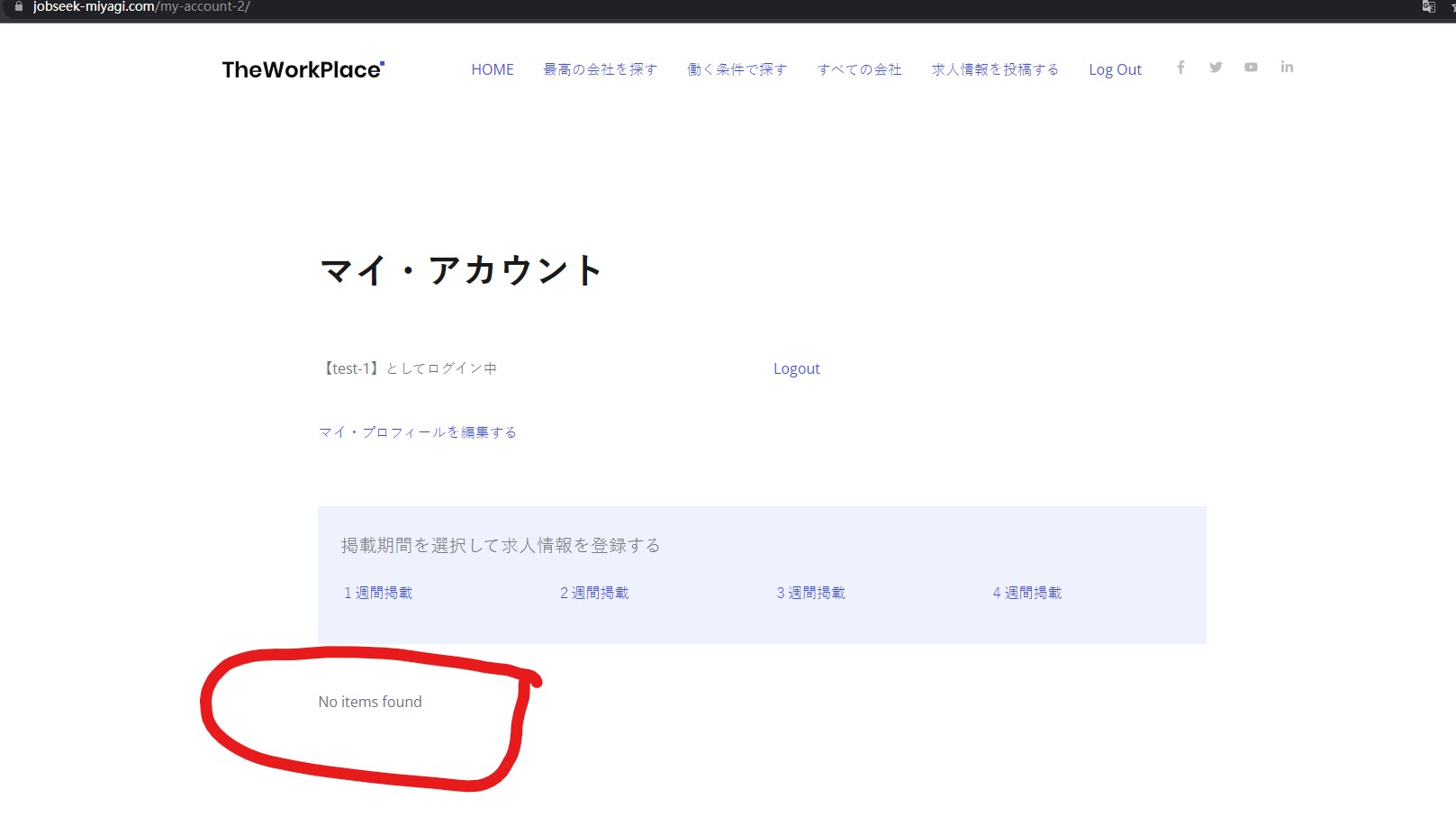Click the 'No items found' text
The width and height of the screenshot is (1456, 826).
click(370, 702)
